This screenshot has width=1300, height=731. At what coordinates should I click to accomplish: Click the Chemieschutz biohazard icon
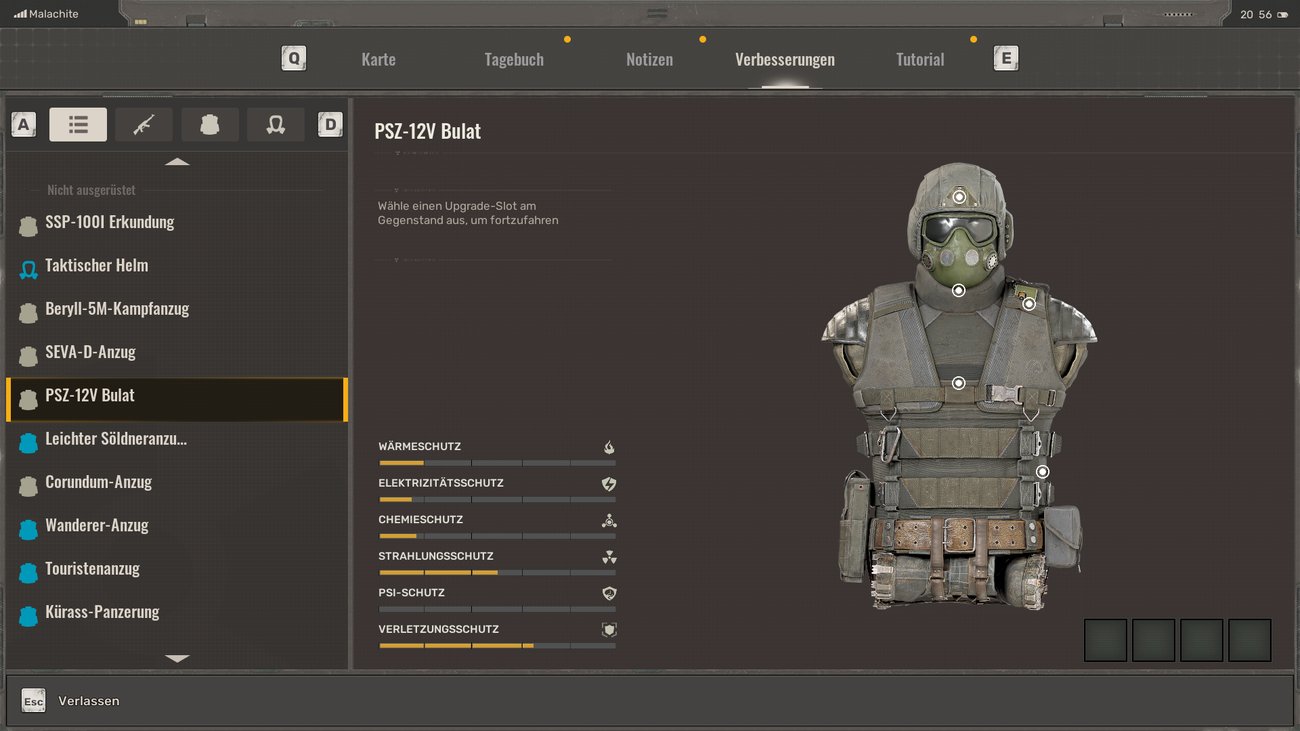609,520
